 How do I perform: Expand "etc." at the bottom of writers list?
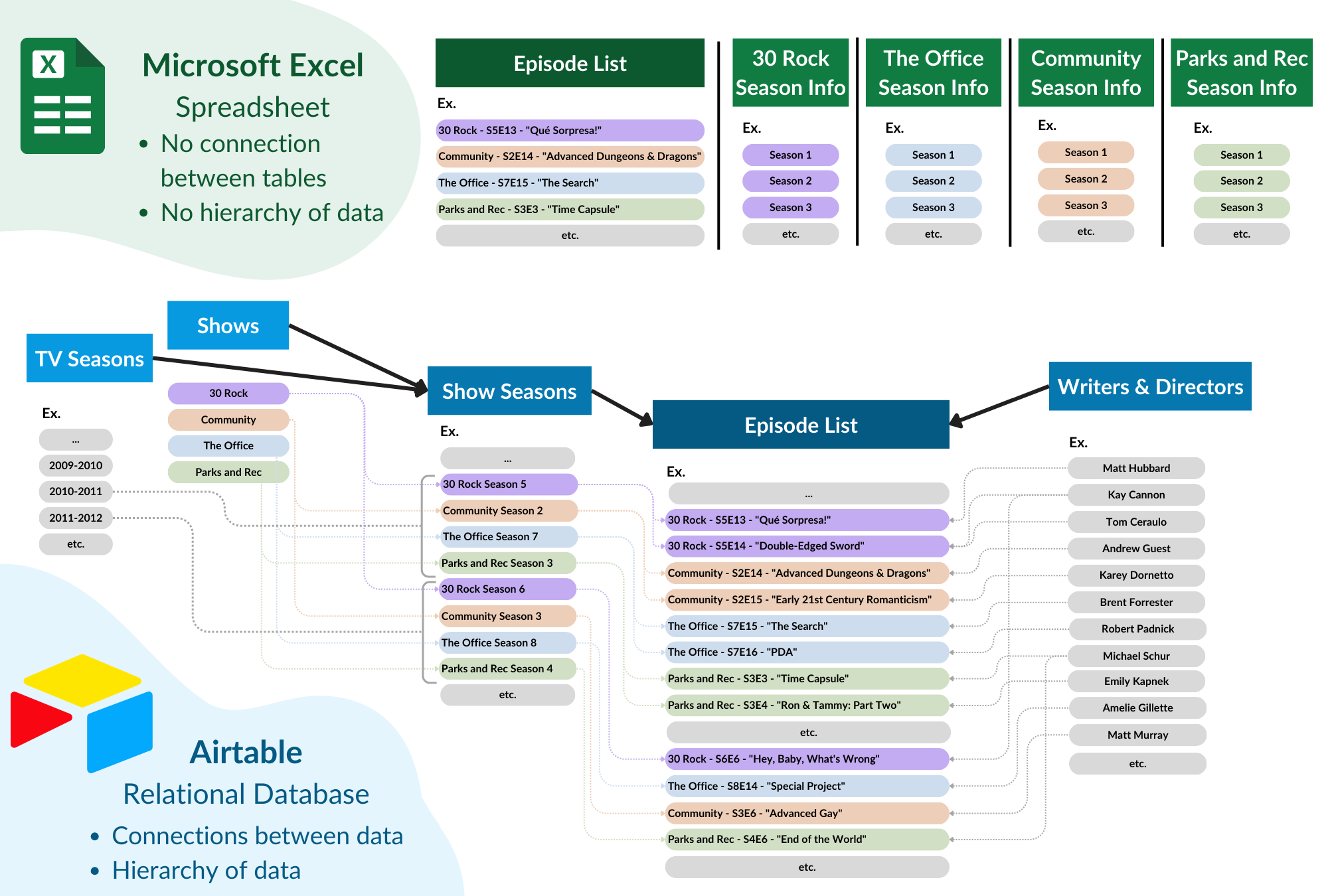point(1137,763)
